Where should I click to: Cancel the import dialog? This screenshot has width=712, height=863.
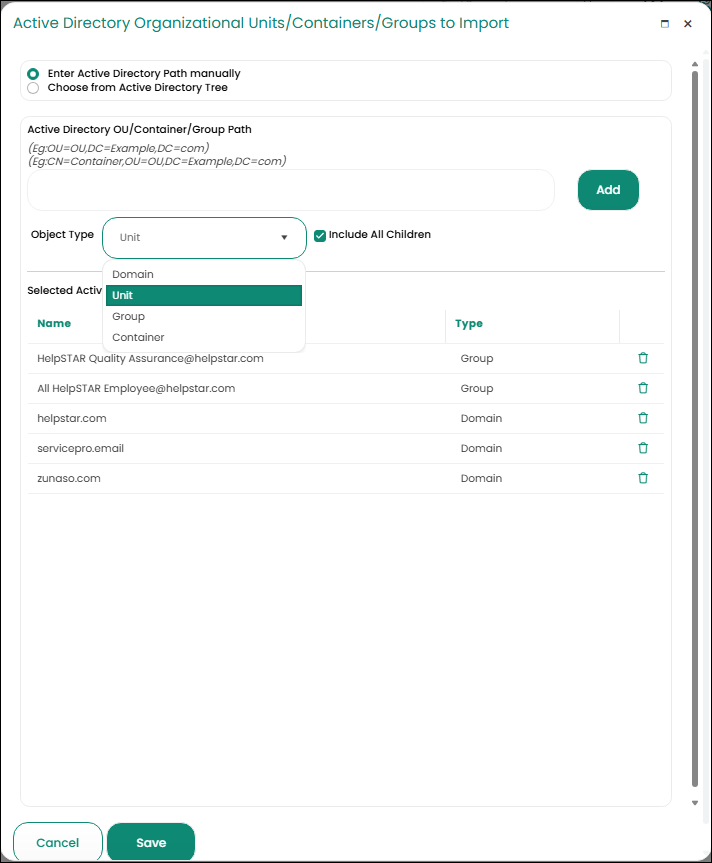click(58, 843)
